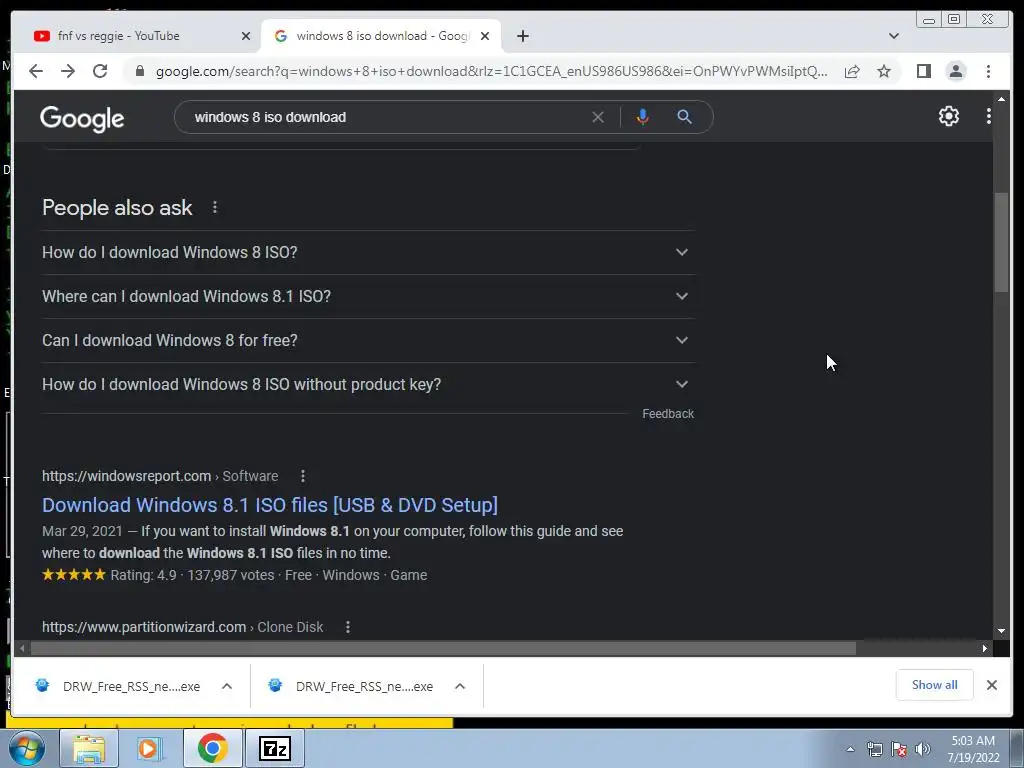Close the downloads bar
The image size is (1024, 768).
tap(991, 685)
